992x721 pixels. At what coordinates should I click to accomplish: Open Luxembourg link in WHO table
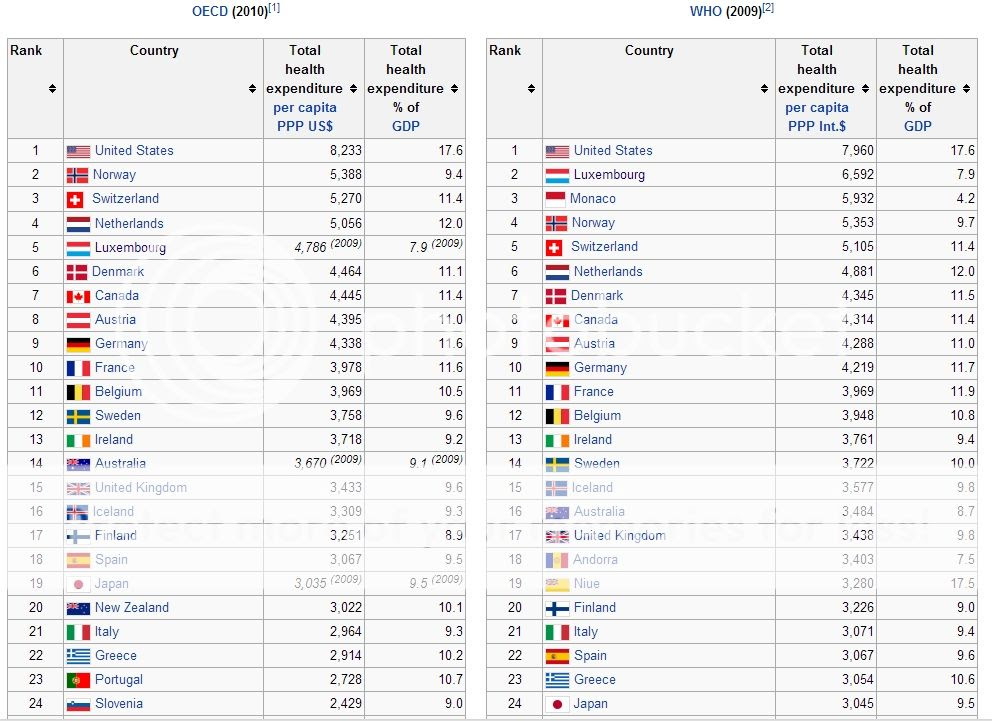tap(609, 175)
